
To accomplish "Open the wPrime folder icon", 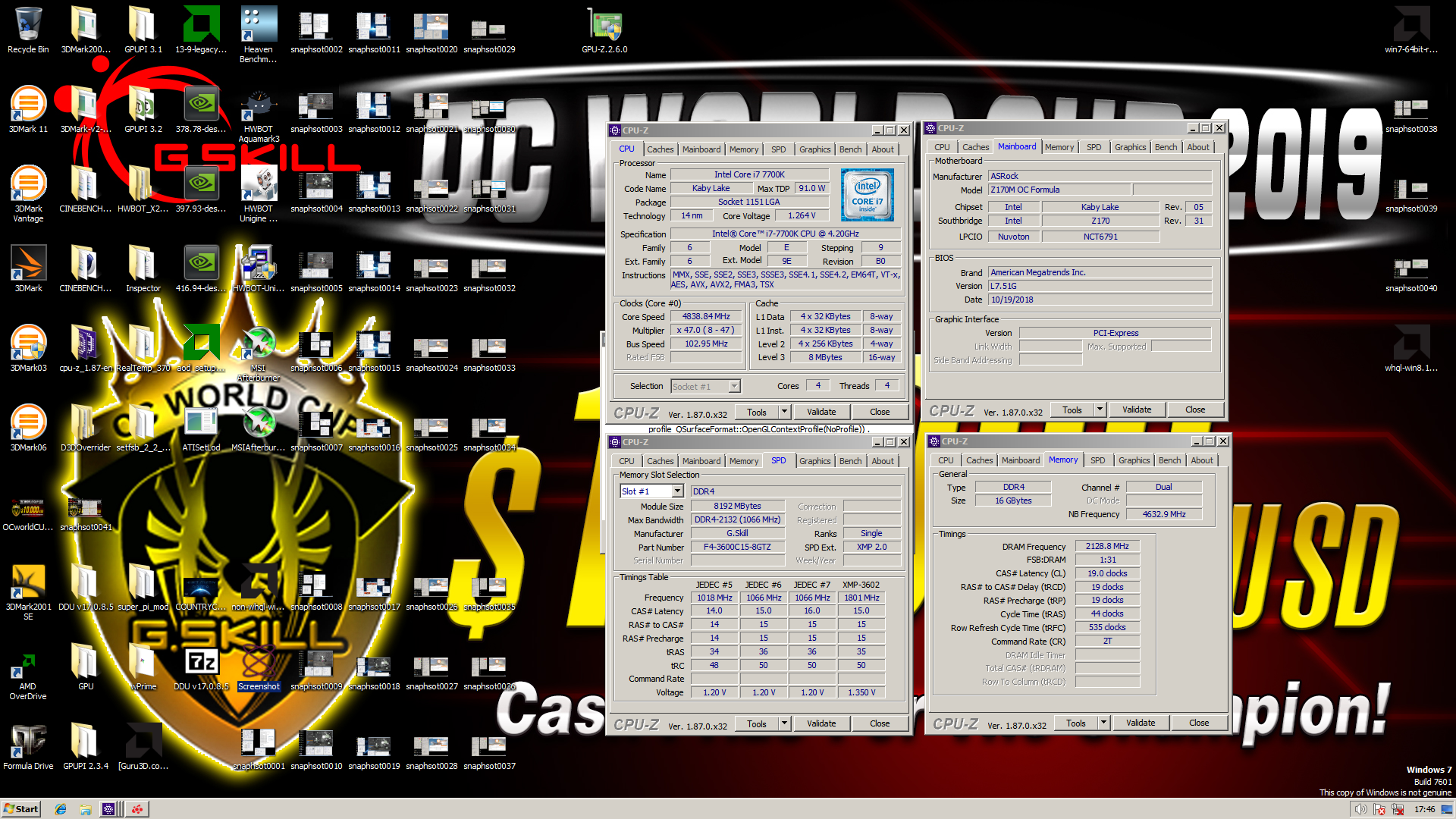I will point(143,668).
